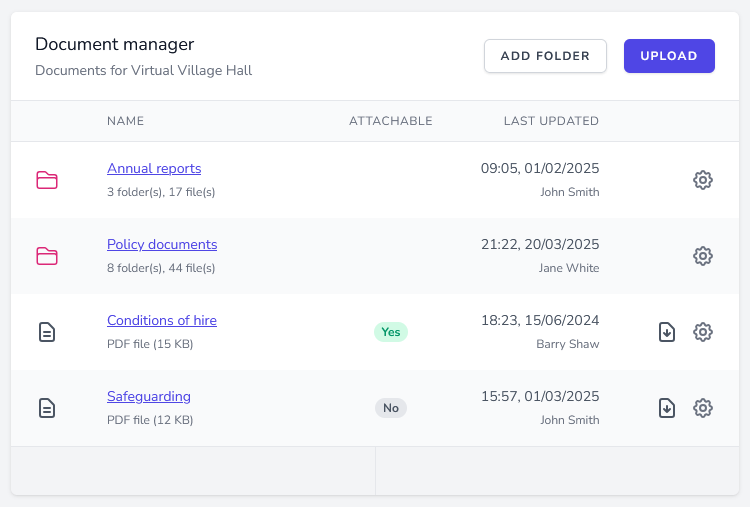This screenshot has width=750, height=507.
Task: Open settings gear for Conditions of hire
Action: coord(703,332)
